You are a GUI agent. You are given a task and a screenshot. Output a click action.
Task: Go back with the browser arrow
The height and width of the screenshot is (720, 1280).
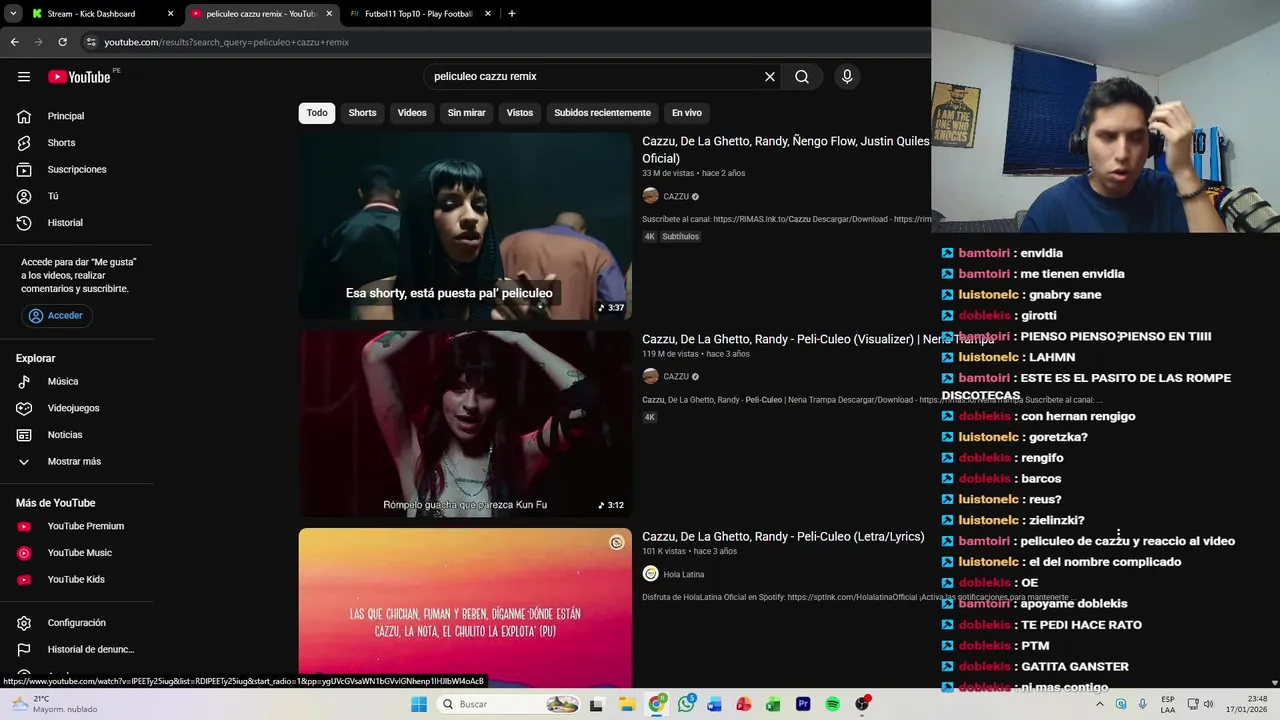click(x=14, y=42)
